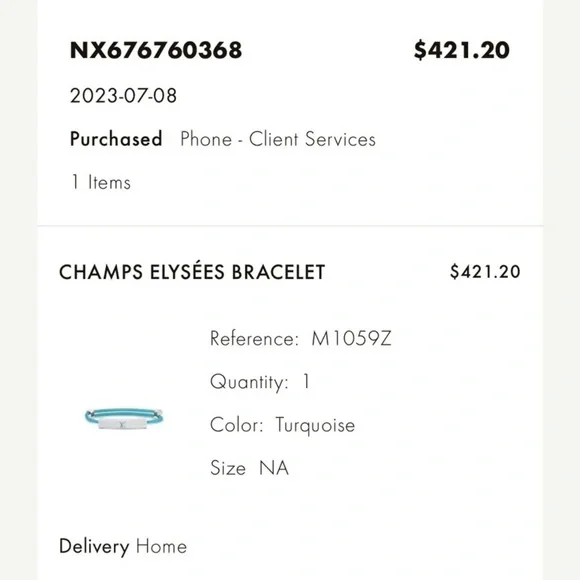The width and height of the screenshot is (580, 580).
Task: Click the Reference label
Action: click(x=254, y=338)
